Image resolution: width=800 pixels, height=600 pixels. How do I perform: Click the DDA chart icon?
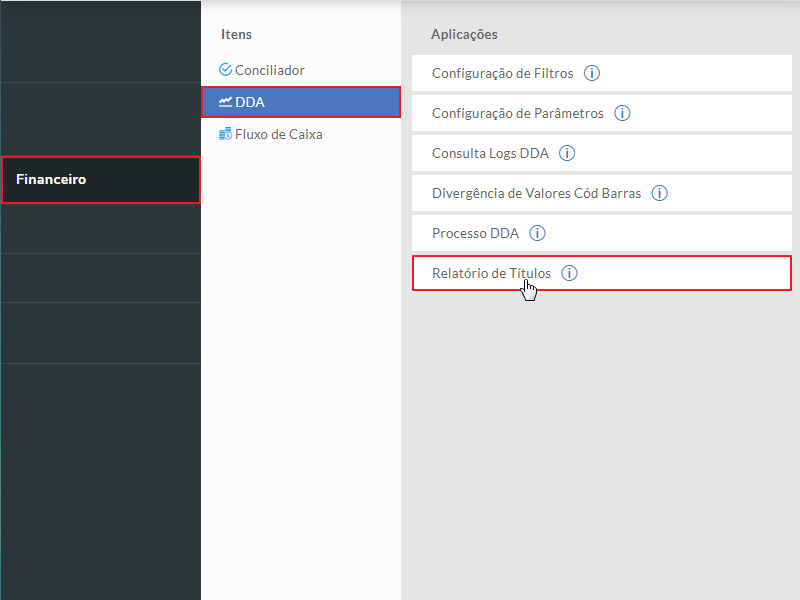point(225,102)
